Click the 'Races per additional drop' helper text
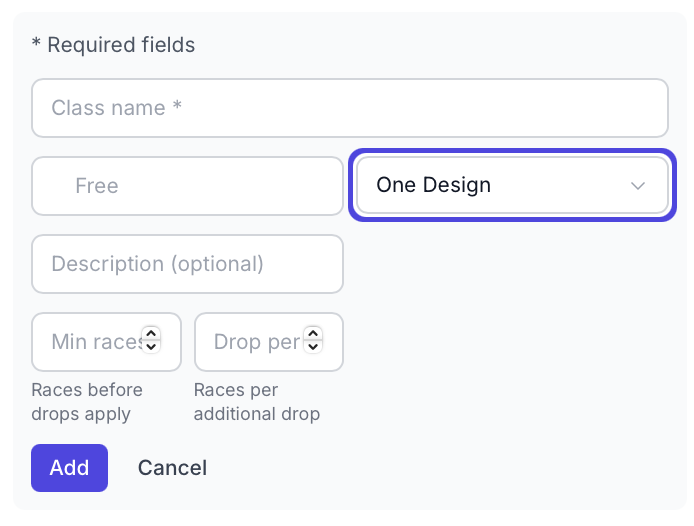Viewport: 694px width, 526px height. 256,401
